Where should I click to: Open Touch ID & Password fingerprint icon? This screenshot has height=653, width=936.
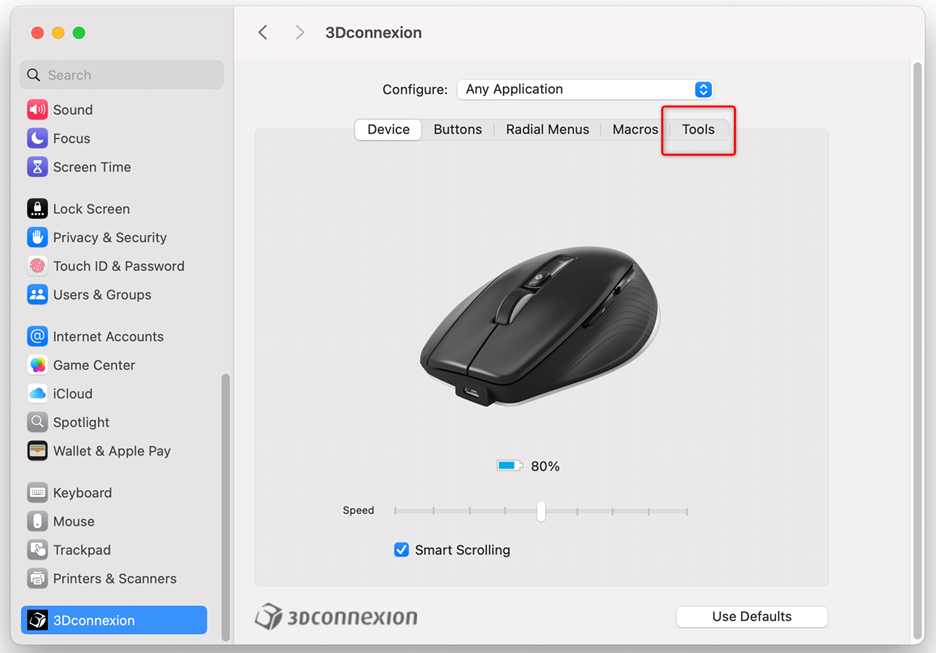[x=37, y=266]
